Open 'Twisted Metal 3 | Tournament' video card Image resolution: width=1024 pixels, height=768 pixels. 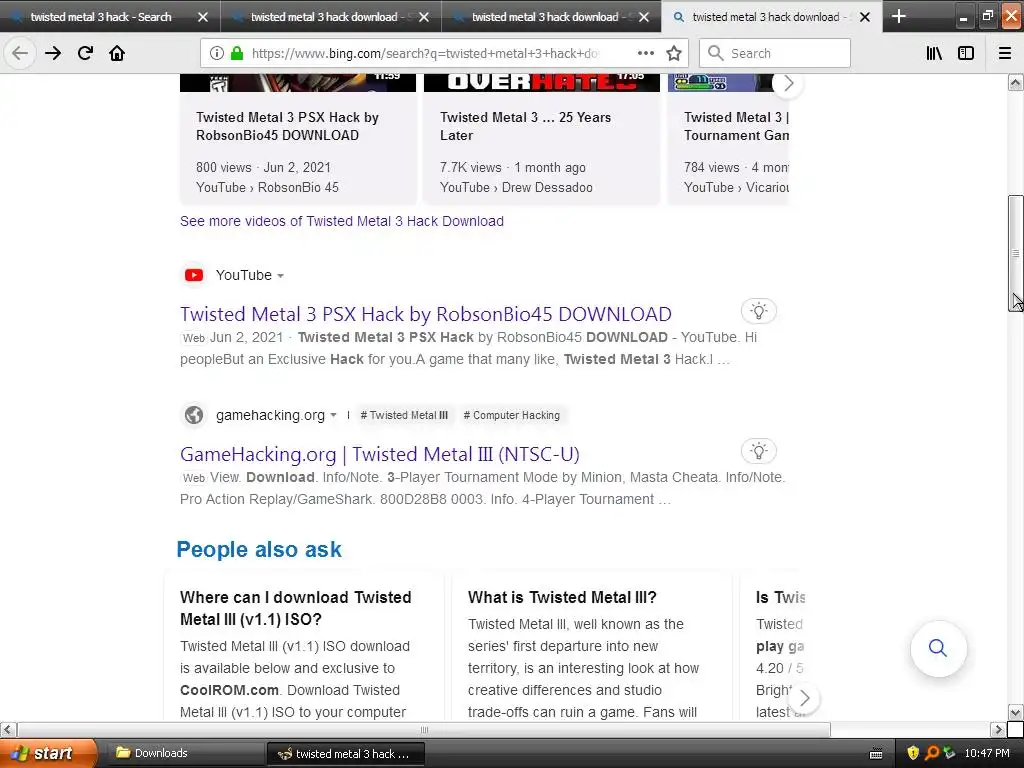tap(728, 138)
